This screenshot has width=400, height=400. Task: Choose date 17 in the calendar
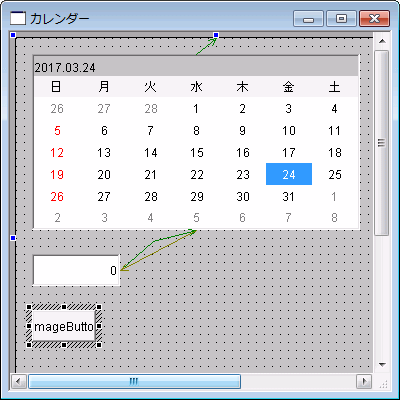tap(289, 153)
